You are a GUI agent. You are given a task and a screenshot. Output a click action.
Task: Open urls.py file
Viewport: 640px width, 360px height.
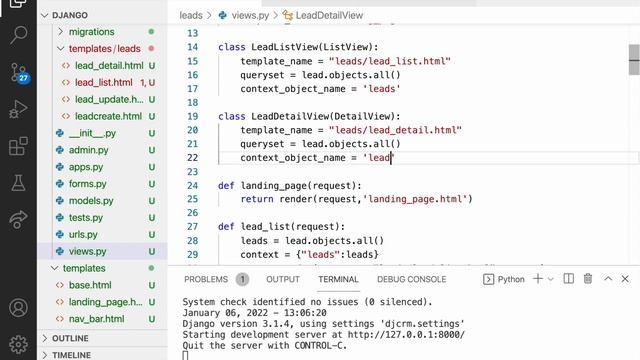coord(83,235)
